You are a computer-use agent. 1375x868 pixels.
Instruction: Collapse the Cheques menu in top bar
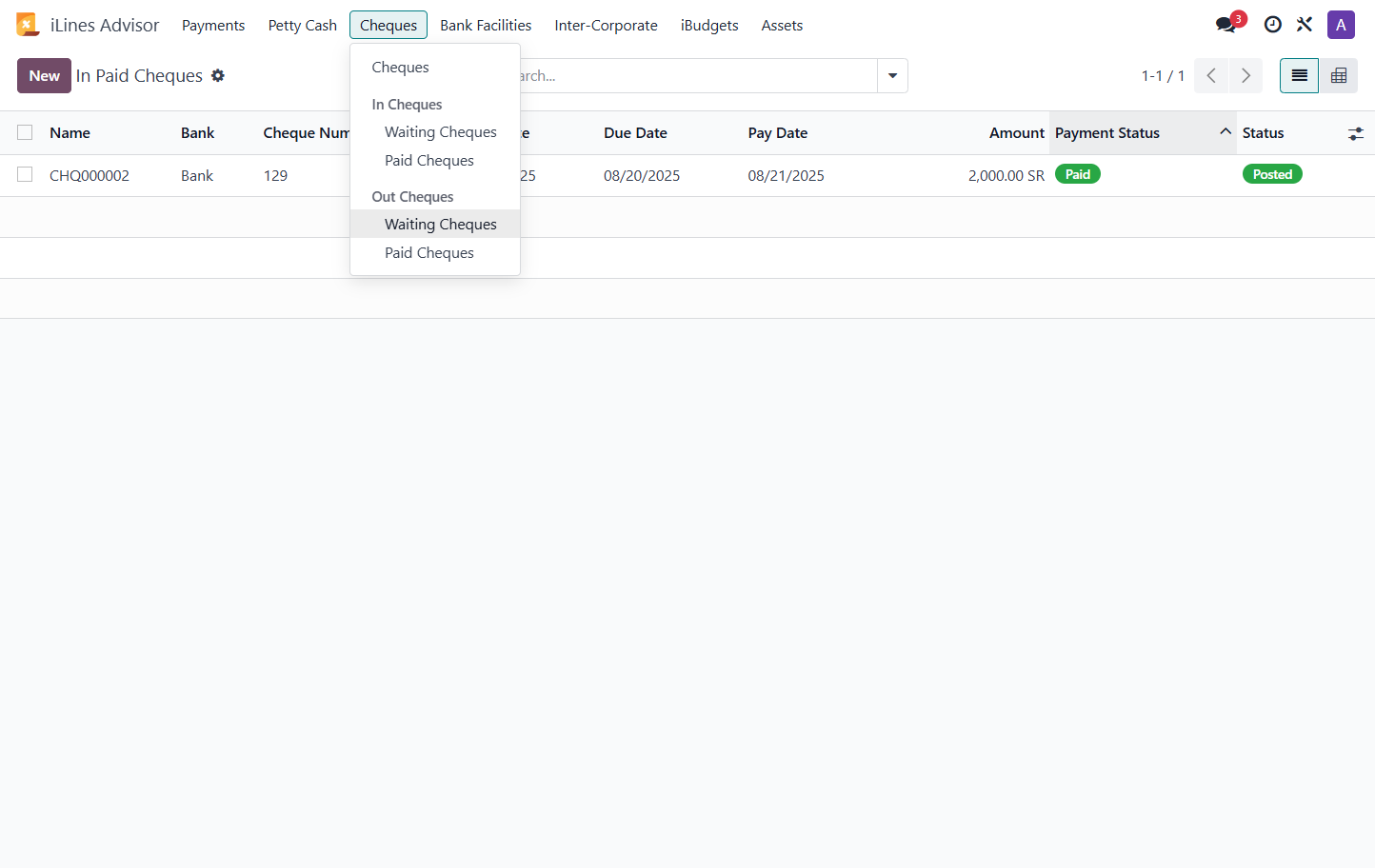[389, 26]
